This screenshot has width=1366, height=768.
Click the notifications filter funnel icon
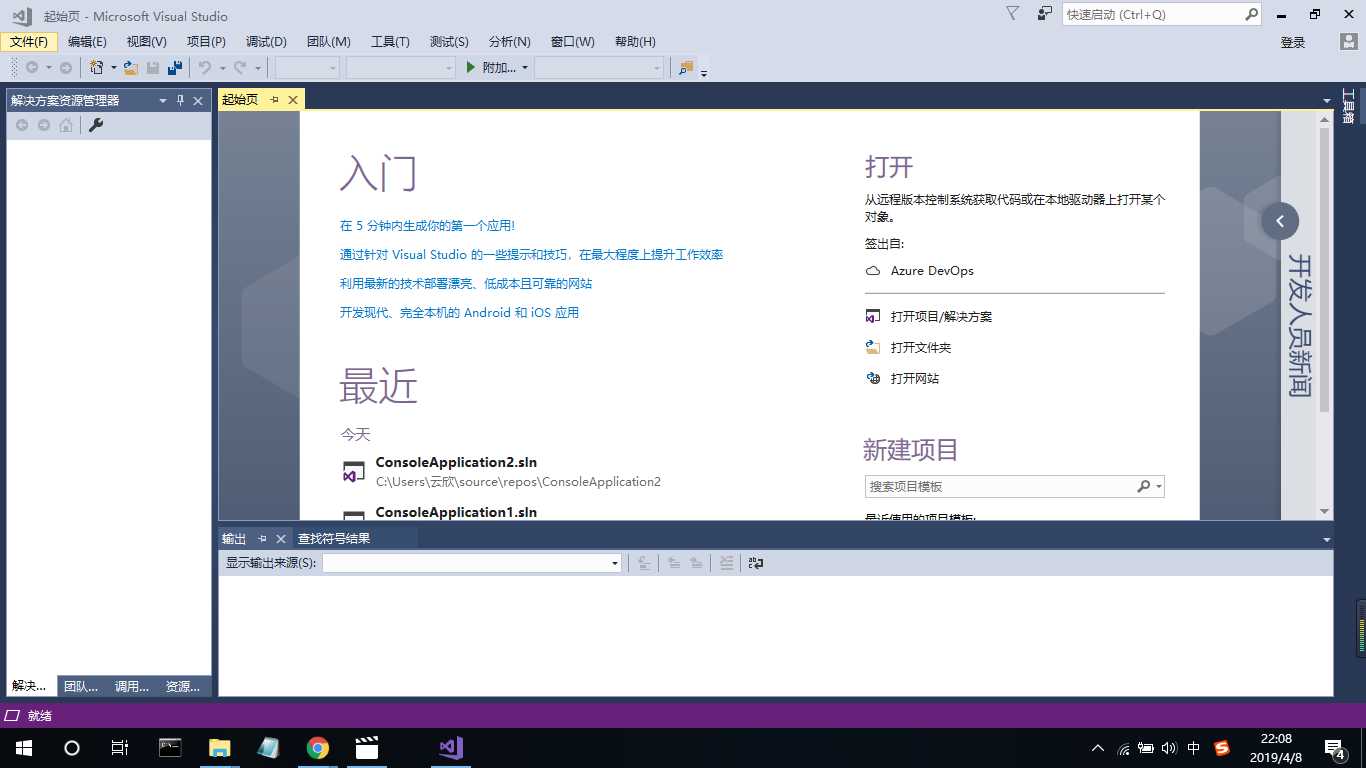[1013, 14]
